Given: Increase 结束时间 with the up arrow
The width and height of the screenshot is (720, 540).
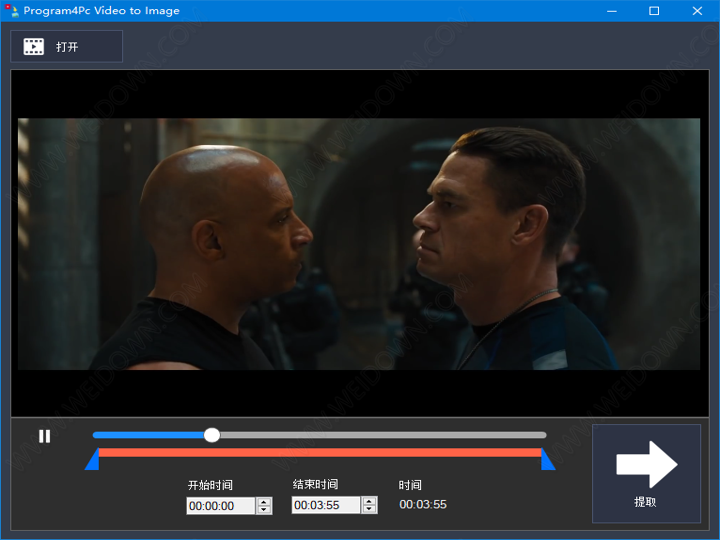Looking at the screenshot, I should coord(369,501).
